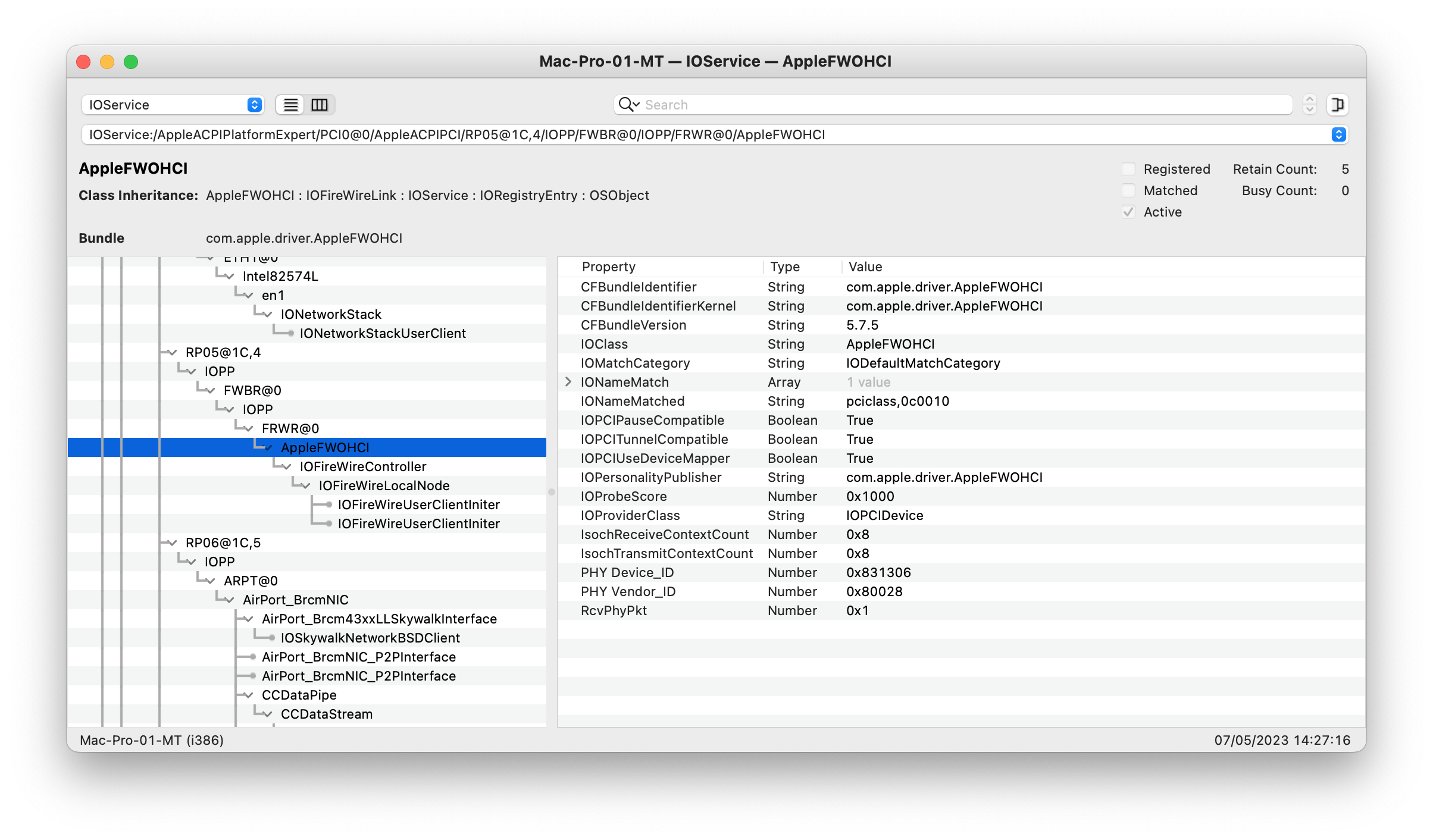The width and height of the screenshot is (1433, 840).
Task: Enable the Matched checkbox
Action: 1128,190
